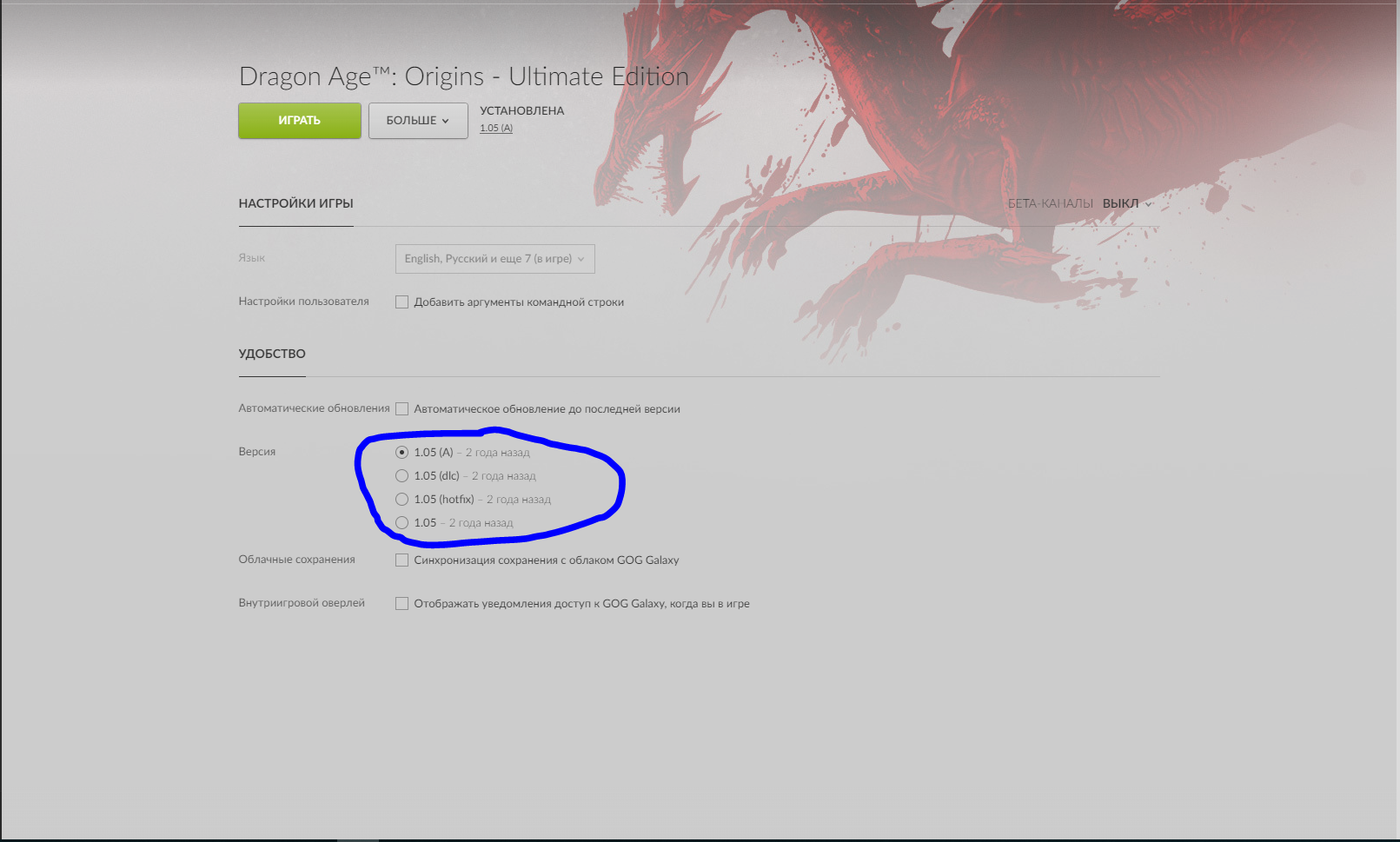Select version 1.05 (A) radio button
Image resolution: width=1400 pixels, height=842 pixels.
[401, 453]
